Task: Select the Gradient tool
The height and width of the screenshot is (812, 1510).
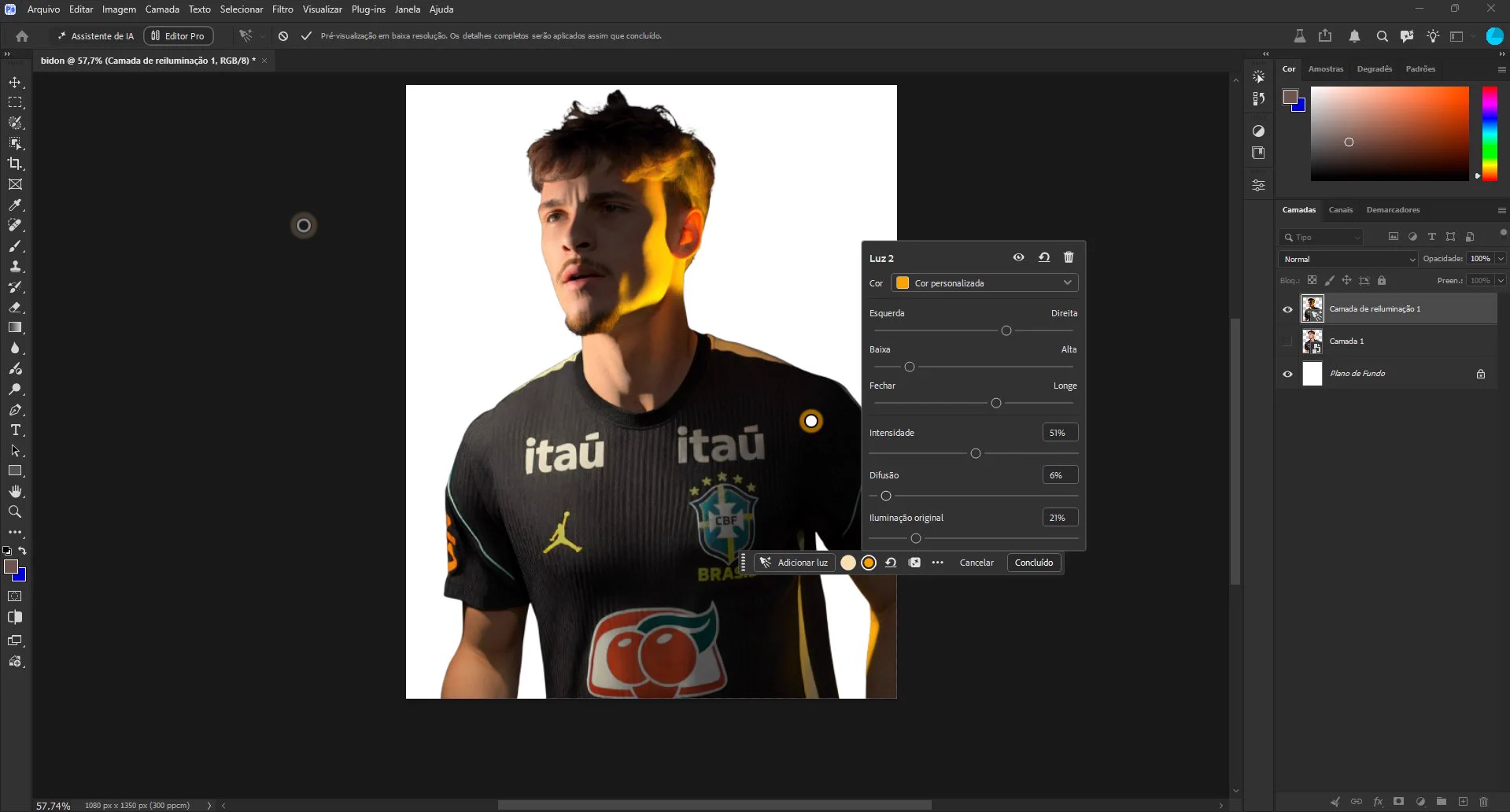Action: click(15, 328)
